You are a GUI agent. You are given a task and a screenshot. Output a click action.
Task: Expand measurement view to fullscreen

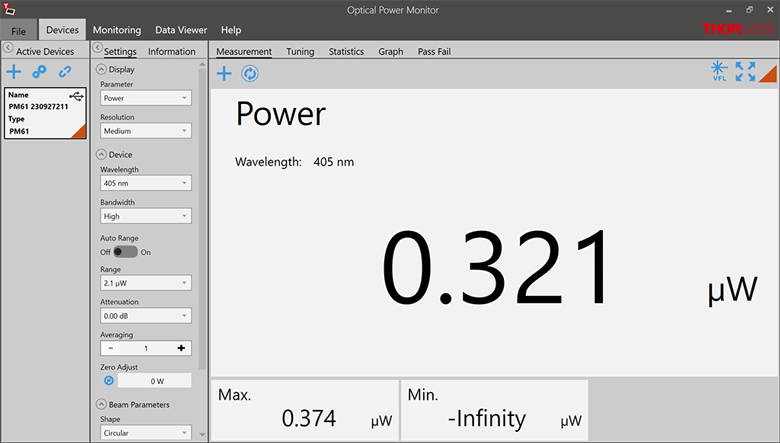(x=745, y=72)
